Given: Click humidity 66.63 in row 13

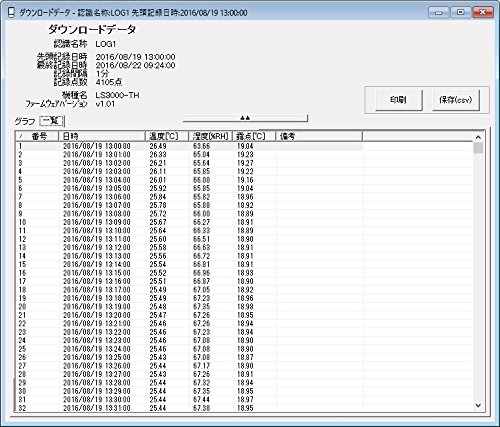Looking at the screenshot, I should coord(201,247).
